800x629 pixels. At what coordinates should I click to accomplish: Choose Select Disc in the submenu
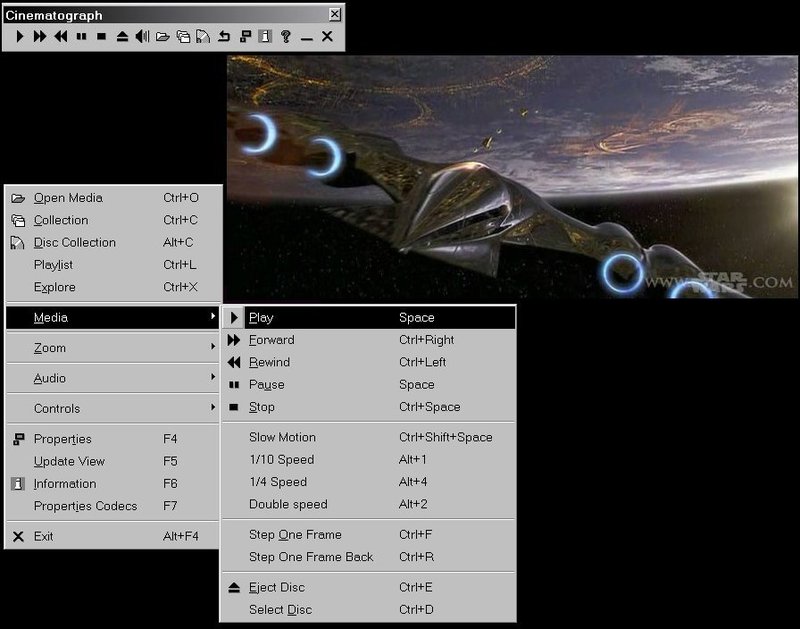(x=368, y=610)
